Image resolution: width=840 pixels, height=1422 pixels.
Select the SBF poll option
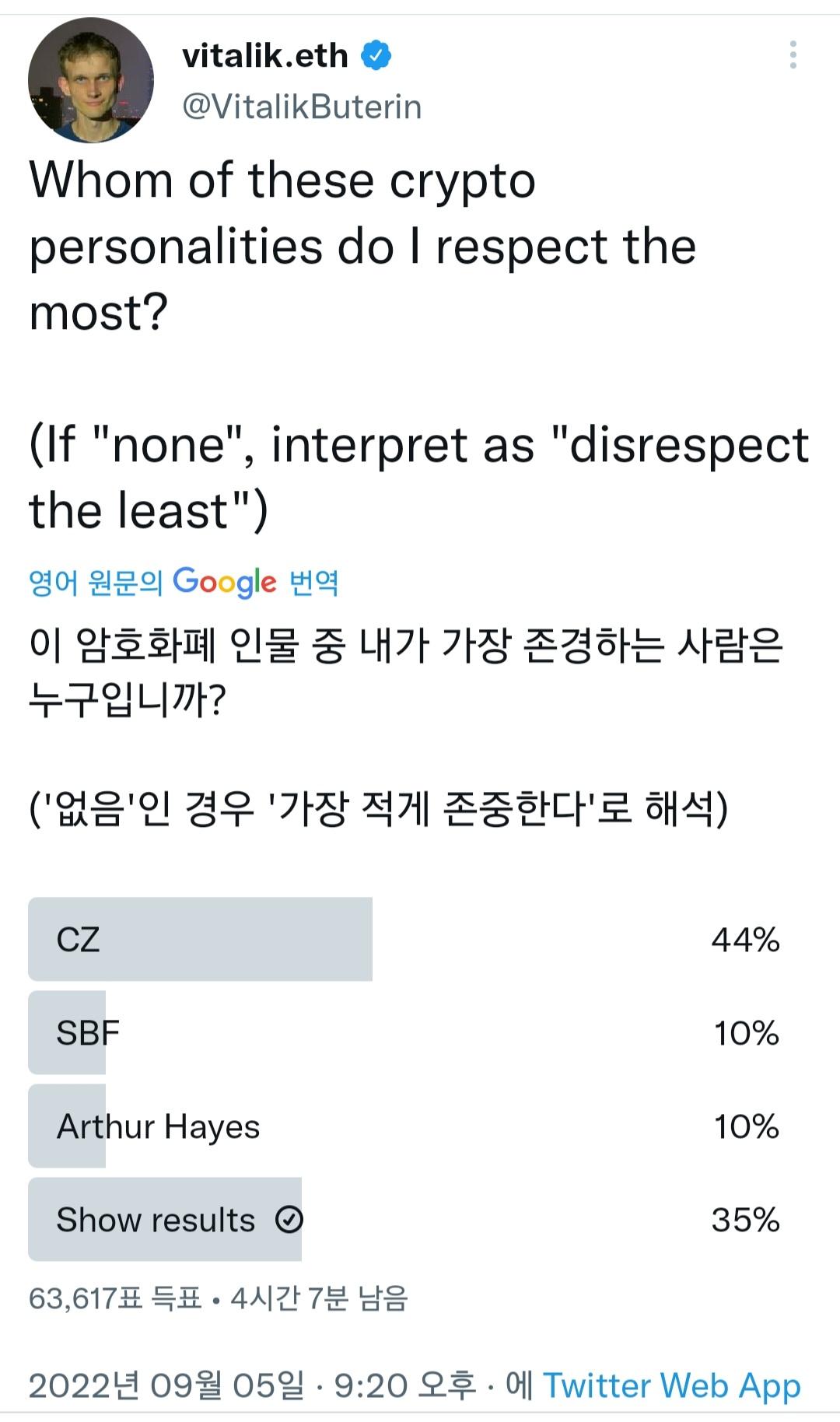[x=420, y=1032]
